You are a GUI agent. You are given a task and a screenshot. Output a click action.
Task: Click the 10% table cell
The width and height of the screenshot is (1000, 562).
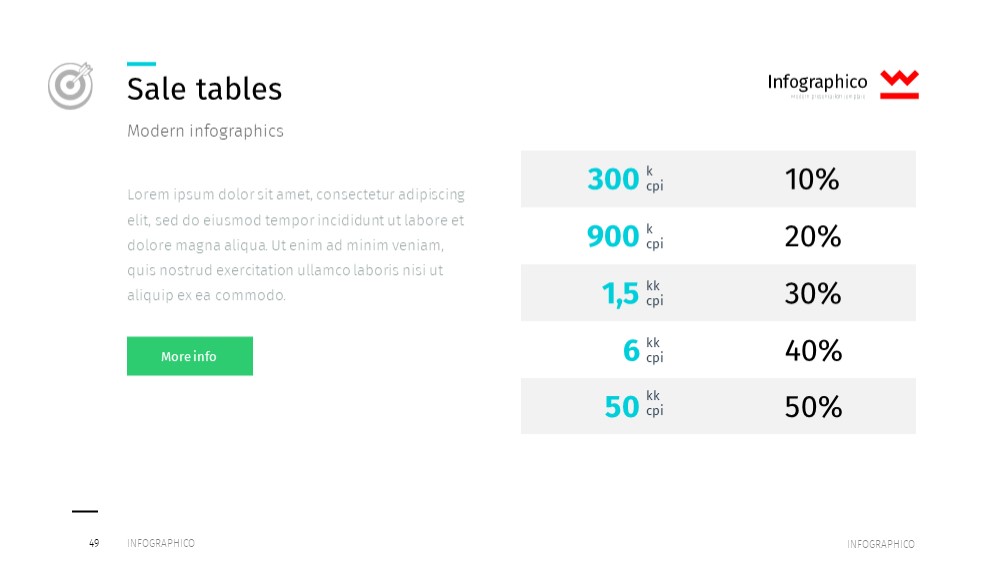pyautogui.click(x=812, y=179)
